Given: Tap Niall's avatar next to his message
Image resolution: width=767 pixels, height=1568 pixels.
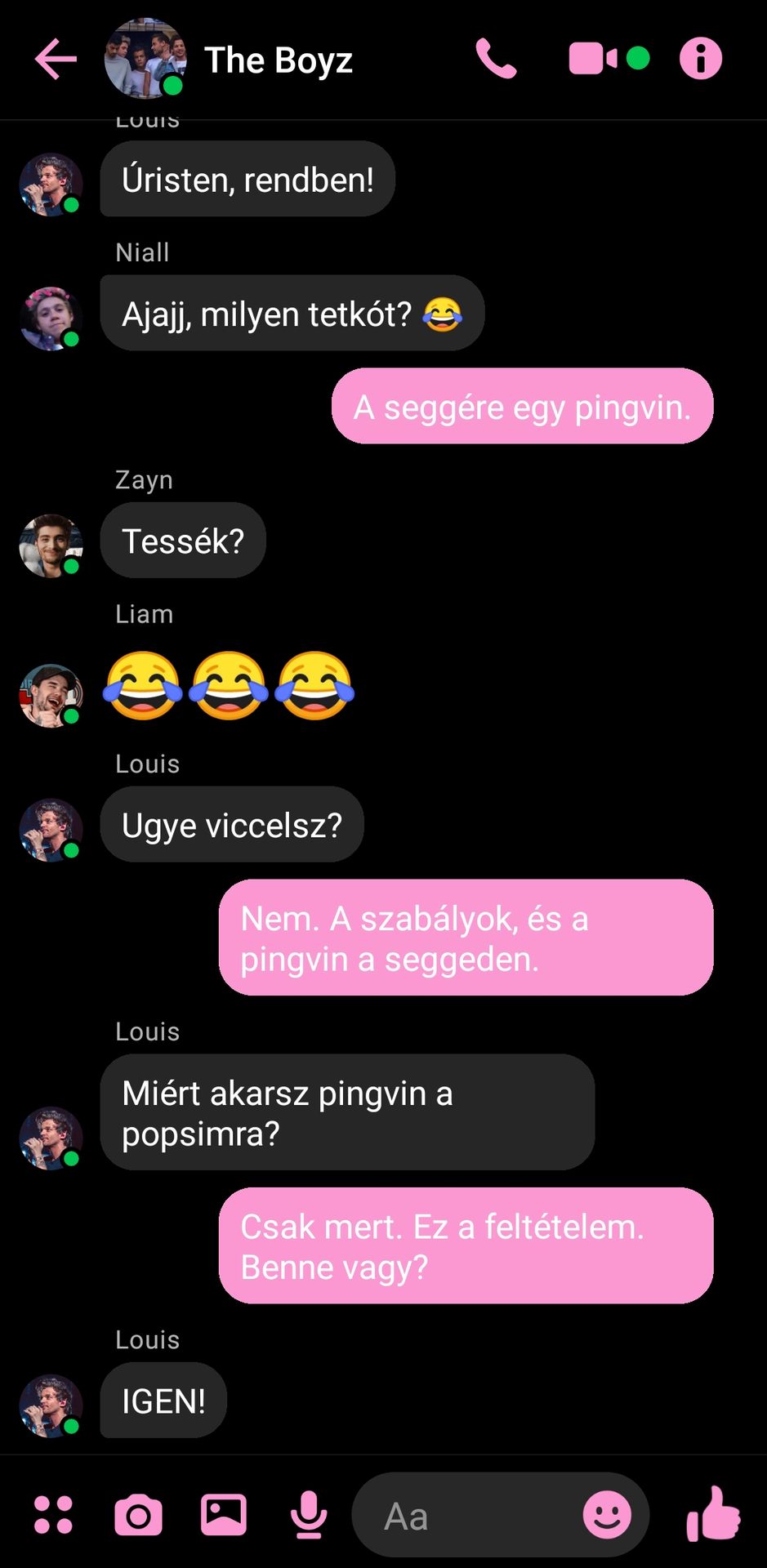Looking at the screenshot, I should pyautogui.click(x=51, y=318).
